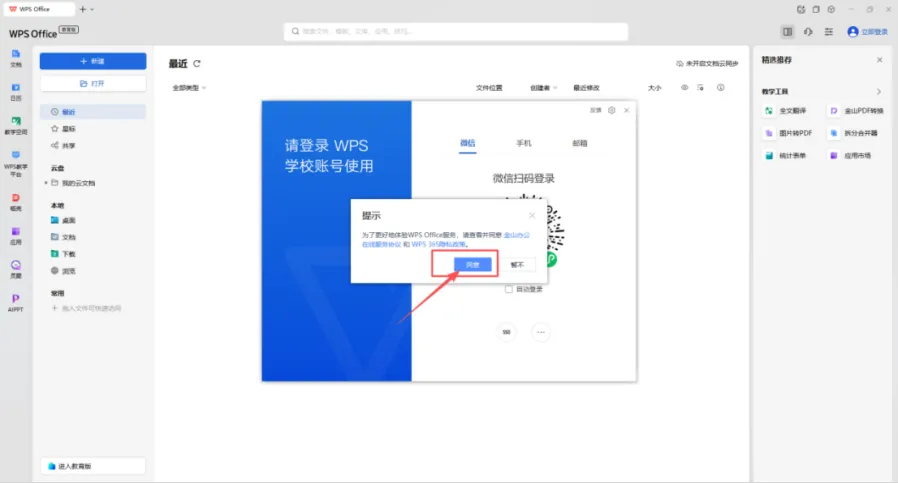Viewport: 898px width, 483px height.
Task: Expand 教学工具 section chevron
Action: pos(879,91)
